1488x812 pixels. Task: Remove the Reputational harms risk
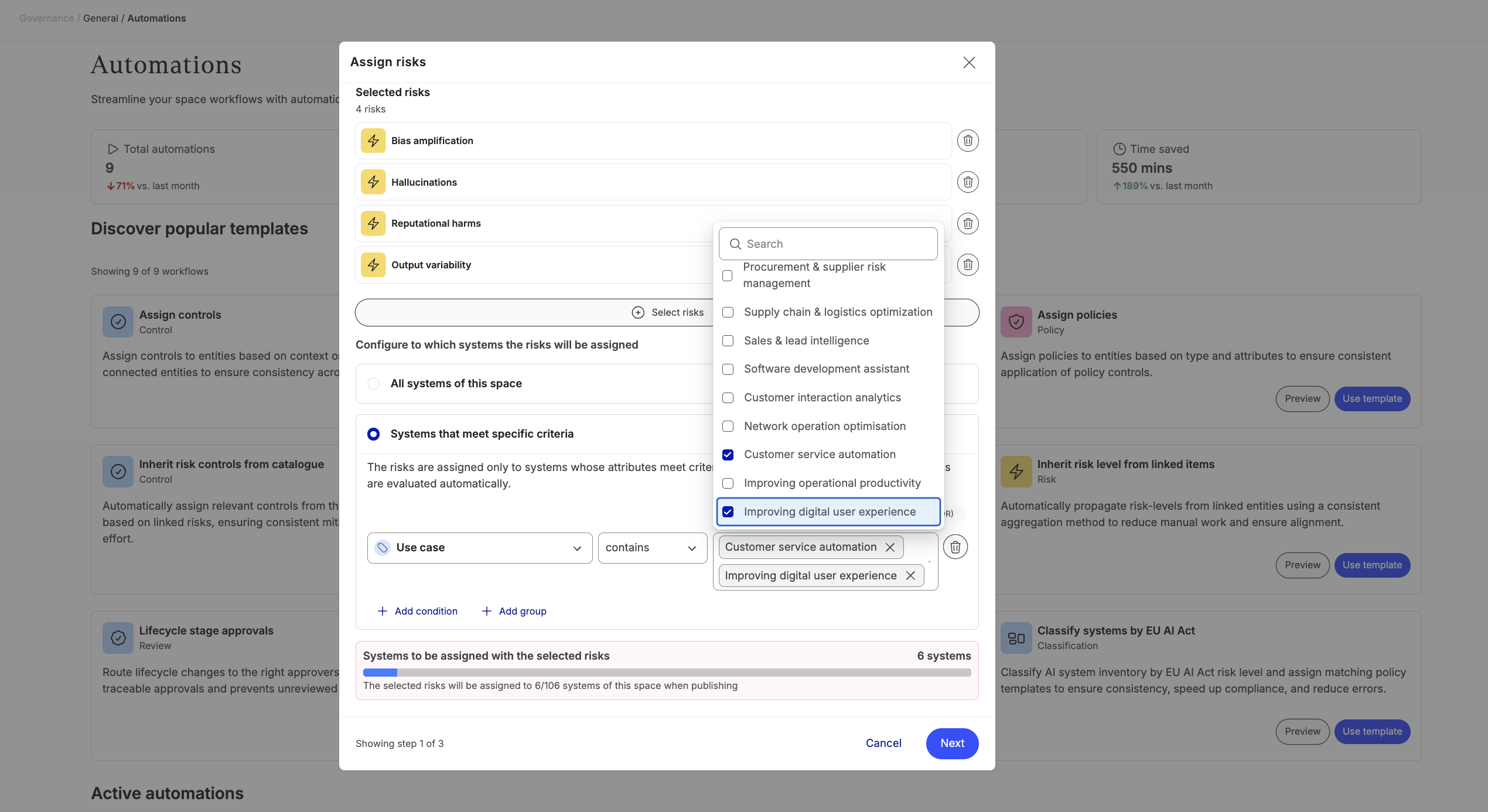pos(968,223)
